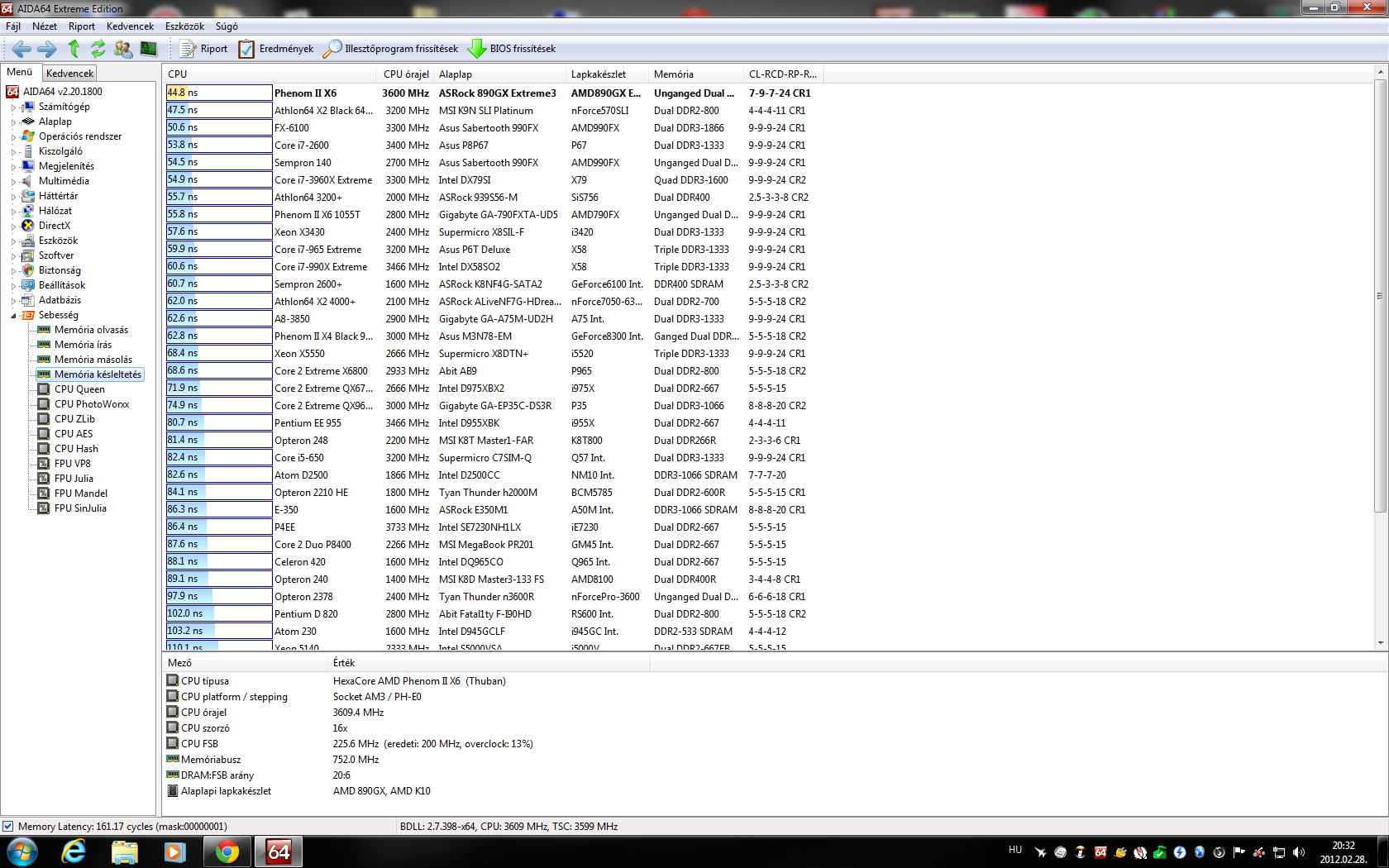This screenshot has height=868, width=1389.
Task: Expand the Háttértár tree node arrow
Action: pyautogui.click(x=13, y=197)
